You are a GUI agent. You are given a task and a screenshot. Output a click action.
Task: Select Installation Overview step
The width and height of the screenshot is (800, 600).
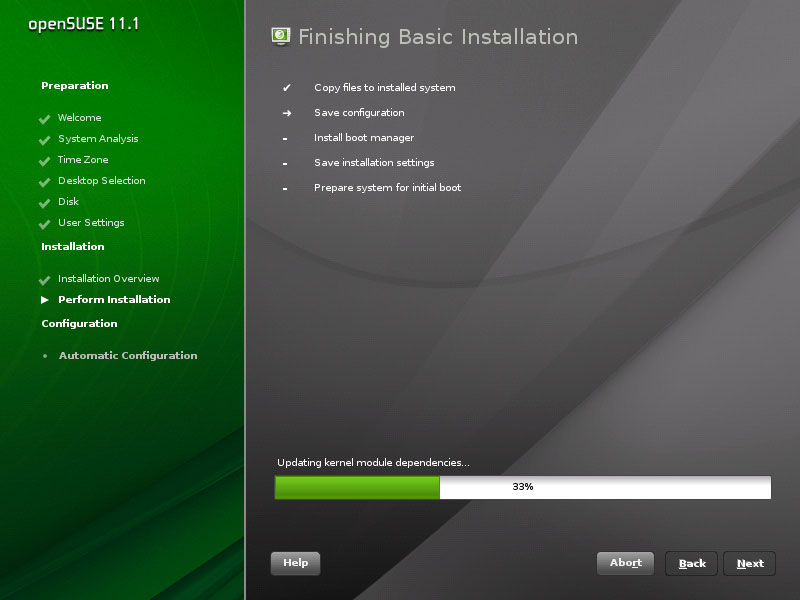(108, 279)
